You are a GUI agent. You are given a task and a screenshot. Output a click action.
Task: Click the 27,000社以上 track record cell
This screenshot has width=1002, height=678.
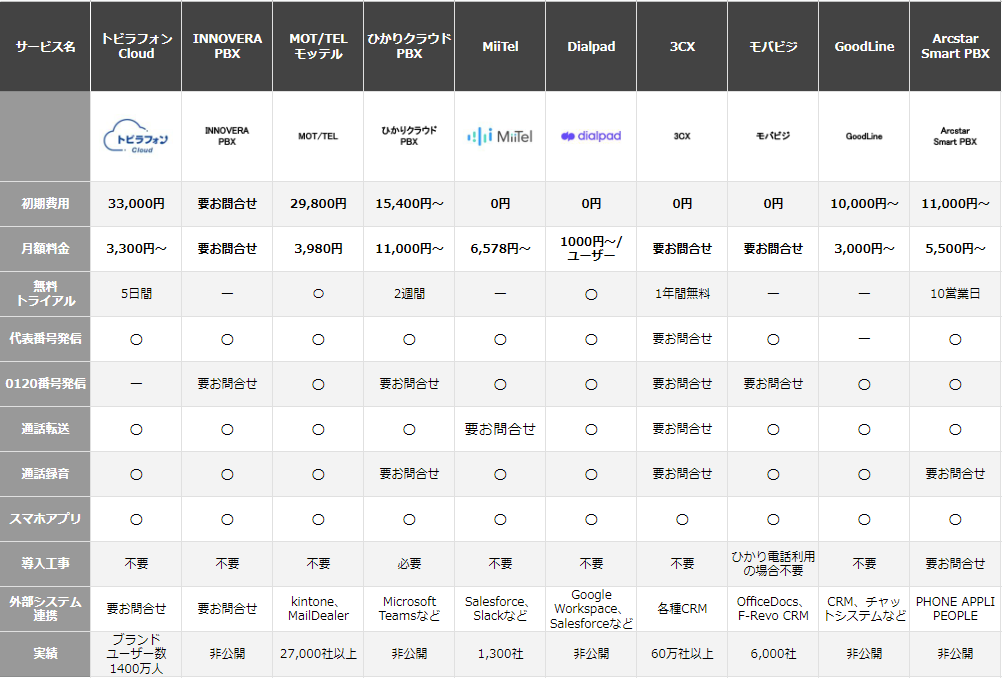(x=318, y=654)
